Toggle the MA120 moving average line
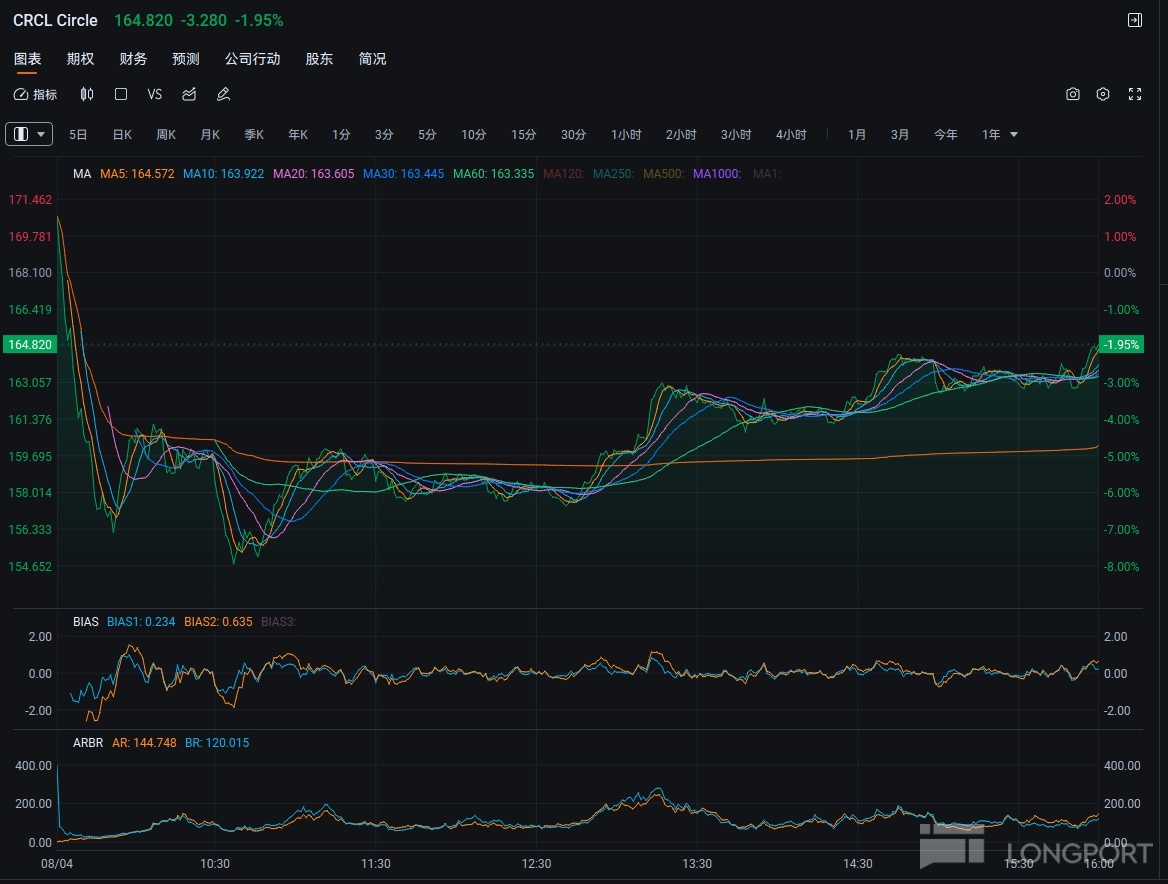The image size is (1168, 884). click(562, 174)
